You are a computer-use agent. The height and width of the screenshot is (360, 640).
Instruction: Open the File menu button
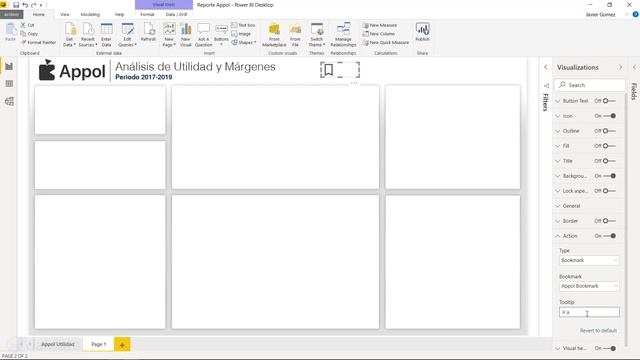coord(11,14)
